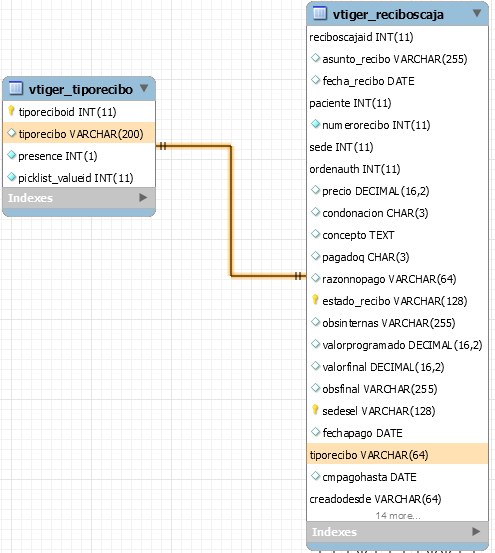This screenshot has width=495, height=553.
Task: Click diamond icon beside presence INT(1)
Action: pos(12,155)
